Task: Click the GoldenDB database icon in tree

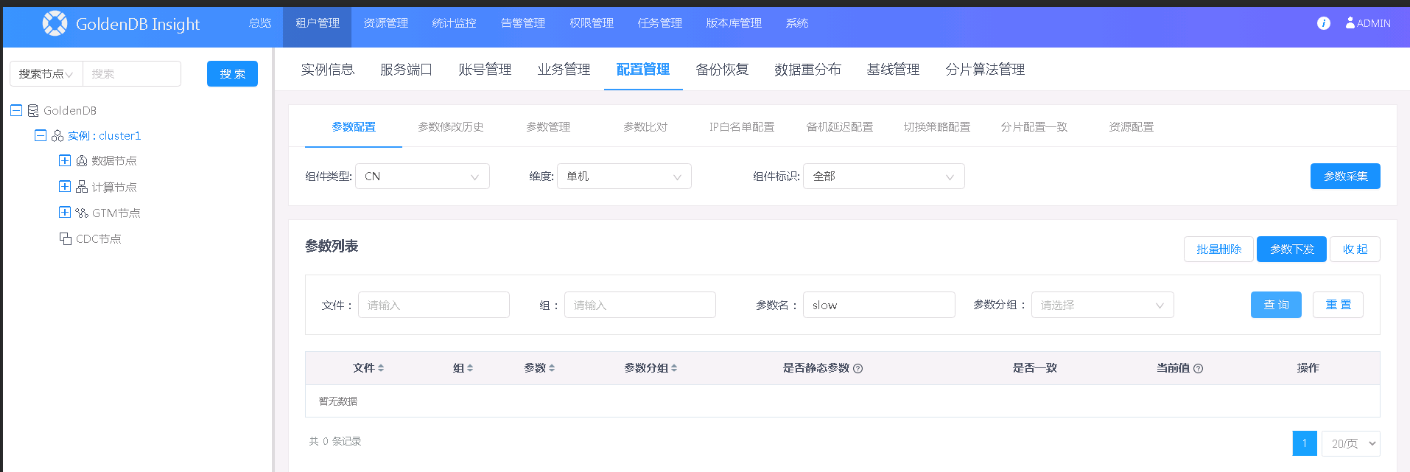Action: coord(33,110)
